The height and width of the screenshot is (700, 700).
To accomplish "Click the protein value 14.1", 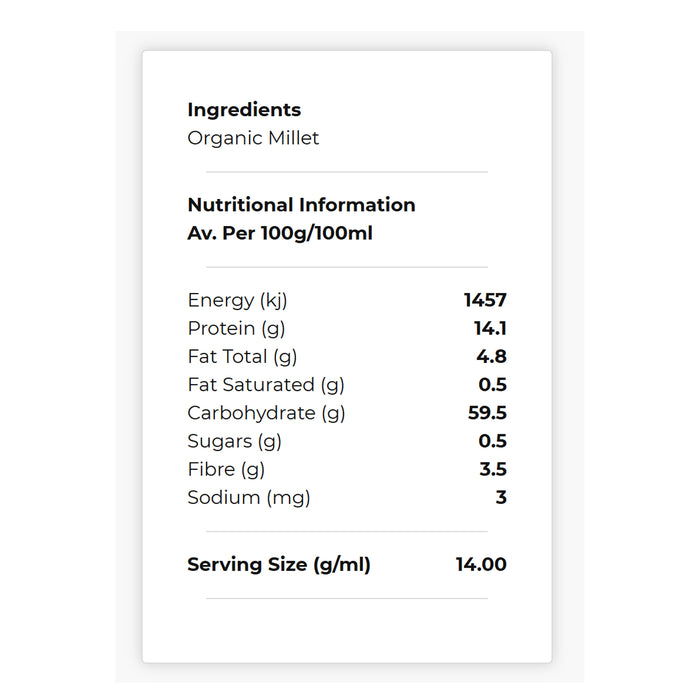I will coord(490,328).
